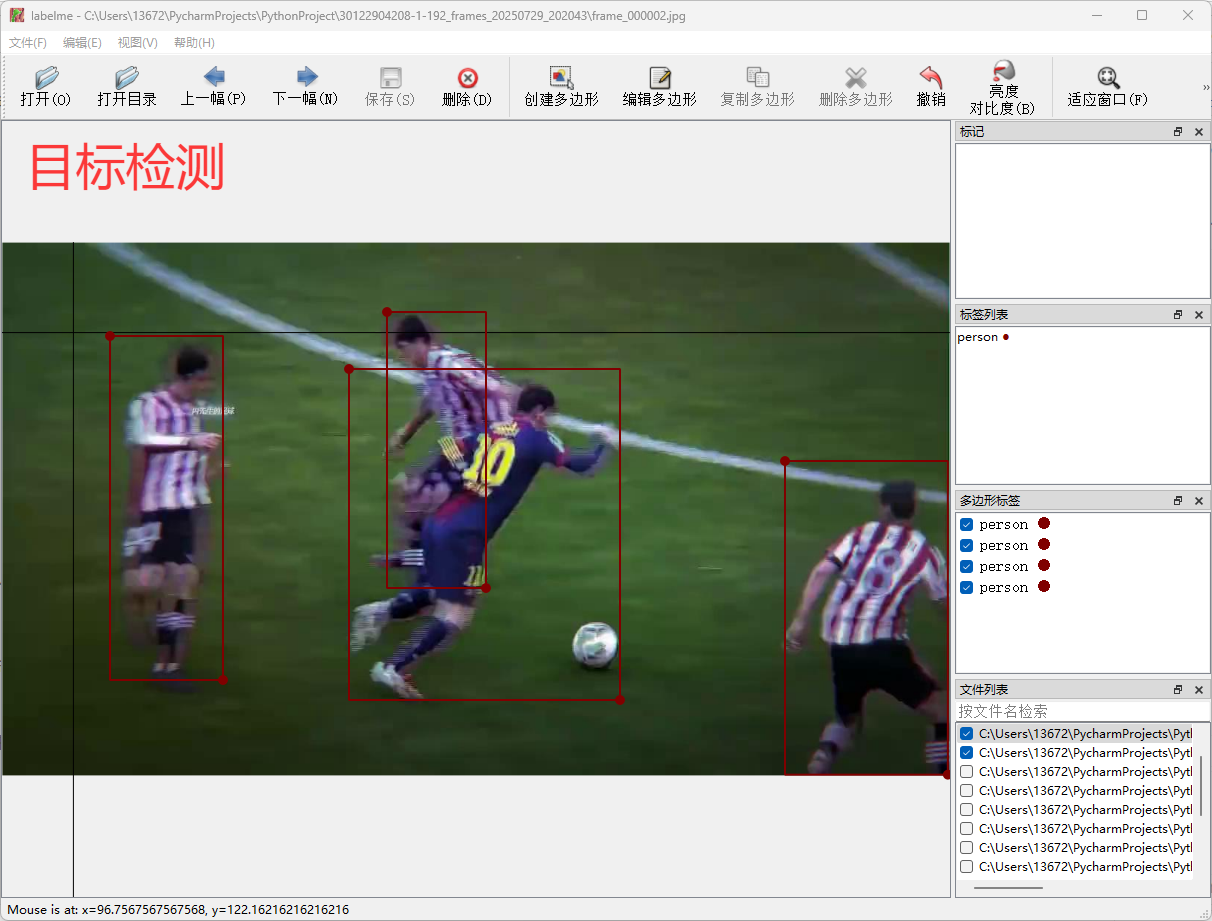The width and height of the screenshot is (1212, 921).
Task: Click the 复制多边形 icon
Action: click(758, 78)
